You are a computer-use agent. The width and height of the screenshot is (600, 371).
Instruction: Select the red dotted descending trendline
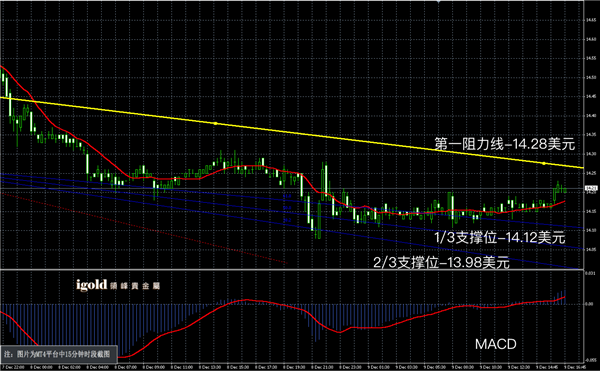144,229
